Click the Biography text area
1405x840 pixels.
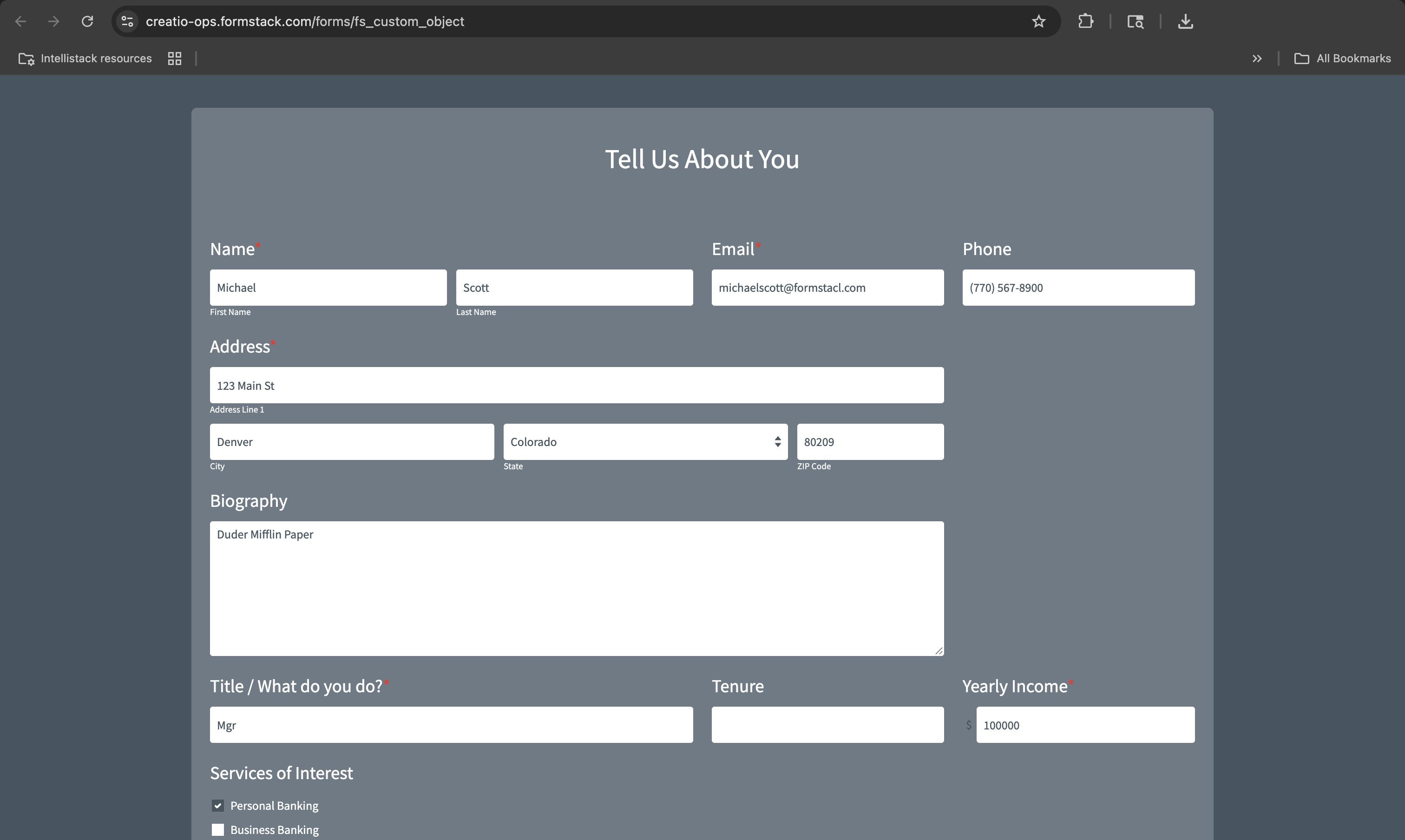(x=577, y=589)
